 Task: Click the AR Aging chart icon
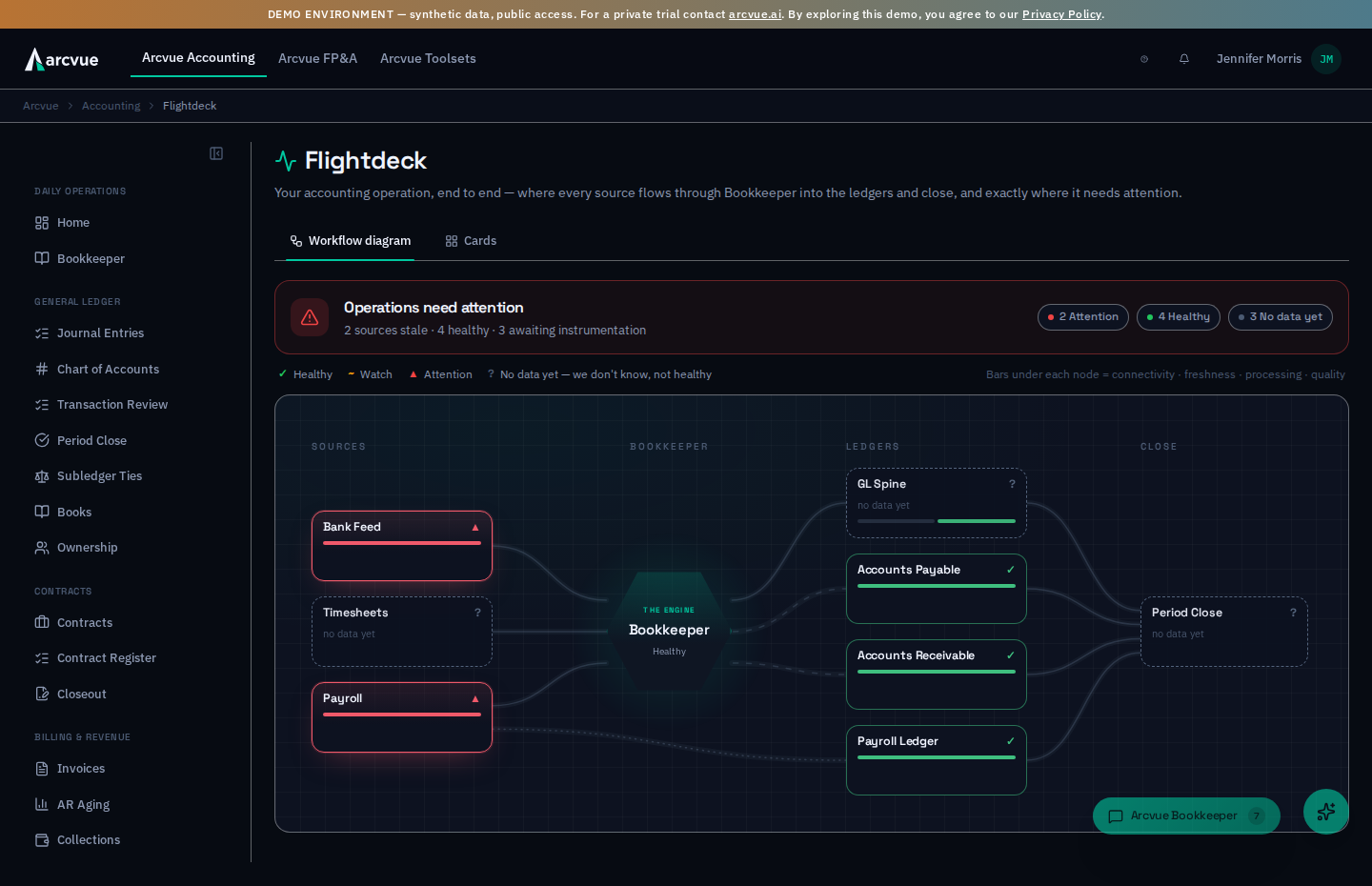point(42,805)
